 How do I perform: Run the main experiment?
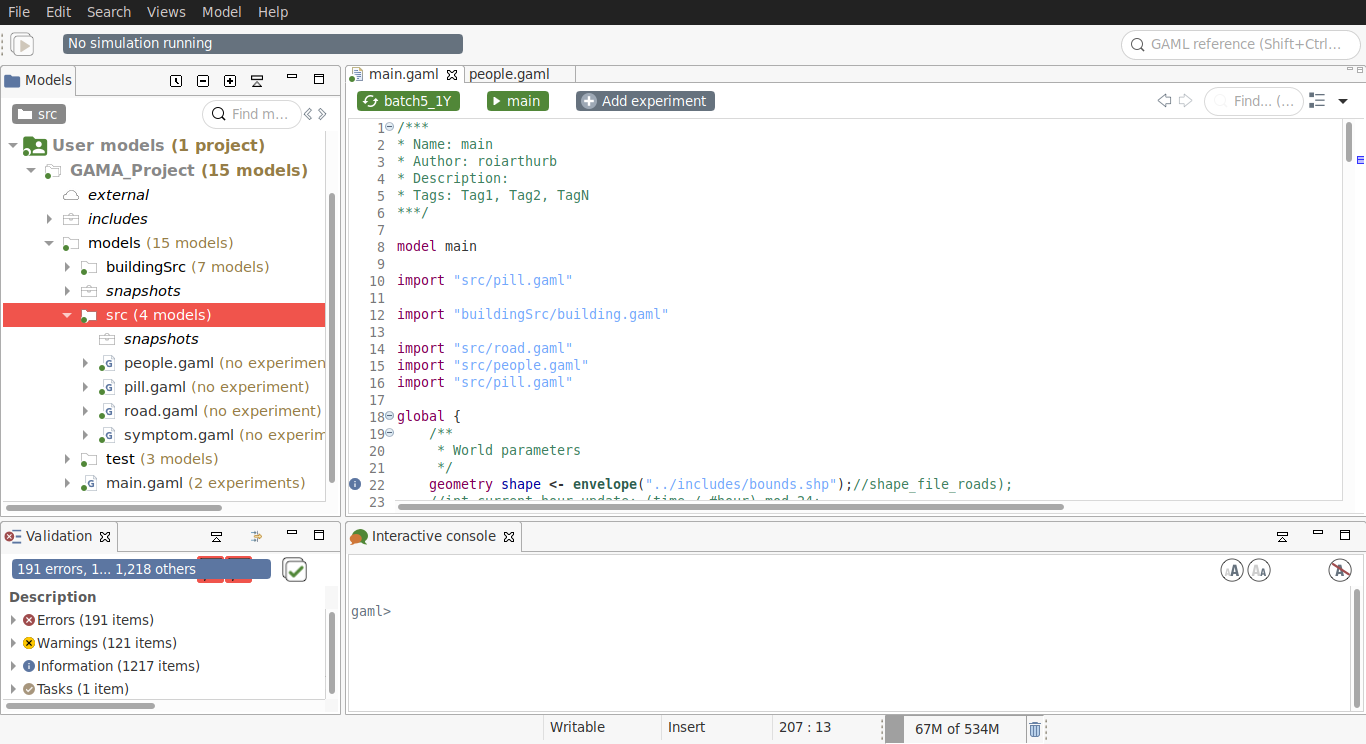[518, 101]
